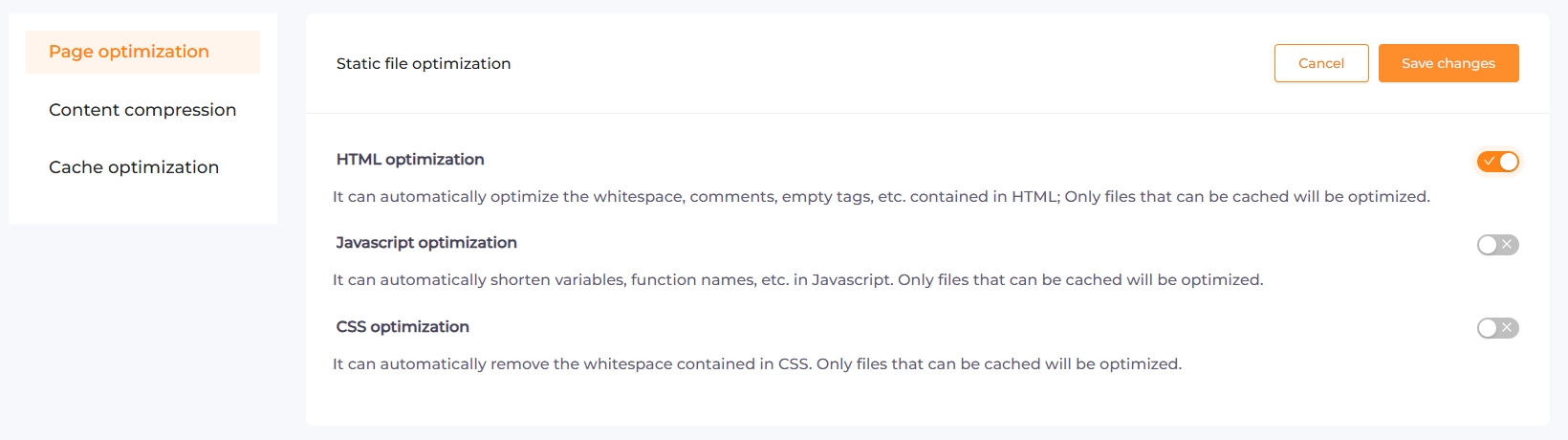Viewport: 1568px width, 440px height.
Task: Click the checkmark icon in HTML toggle
Action: pos(1489,162)
